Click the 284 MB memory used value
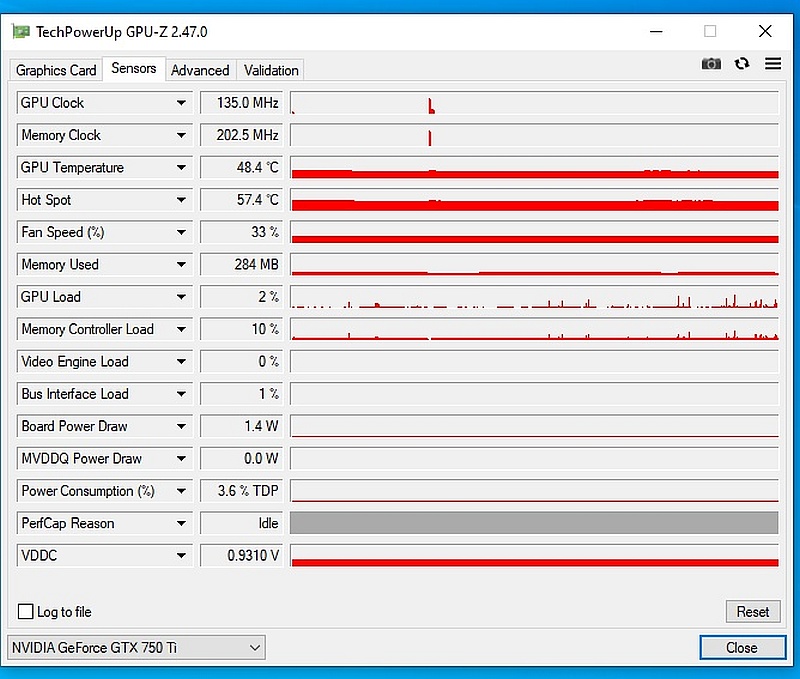The height and width of the screenshot is (679, 800). coord(241,264)
